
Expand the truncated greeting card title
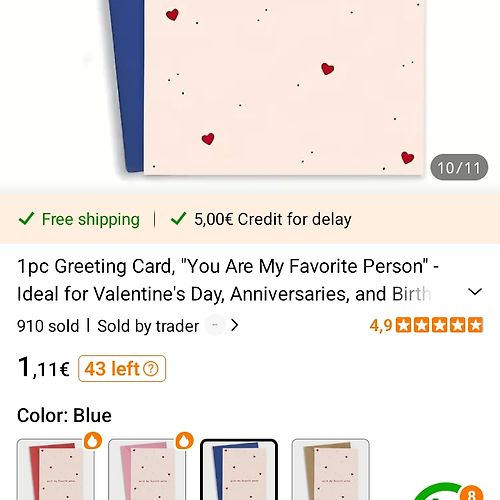click(x=228, y=280)
